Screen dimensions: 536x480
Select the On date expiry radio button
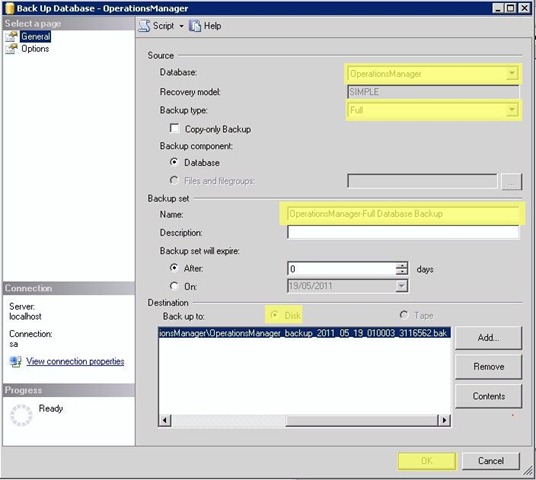pyautogui.click(x=174, y=286)
